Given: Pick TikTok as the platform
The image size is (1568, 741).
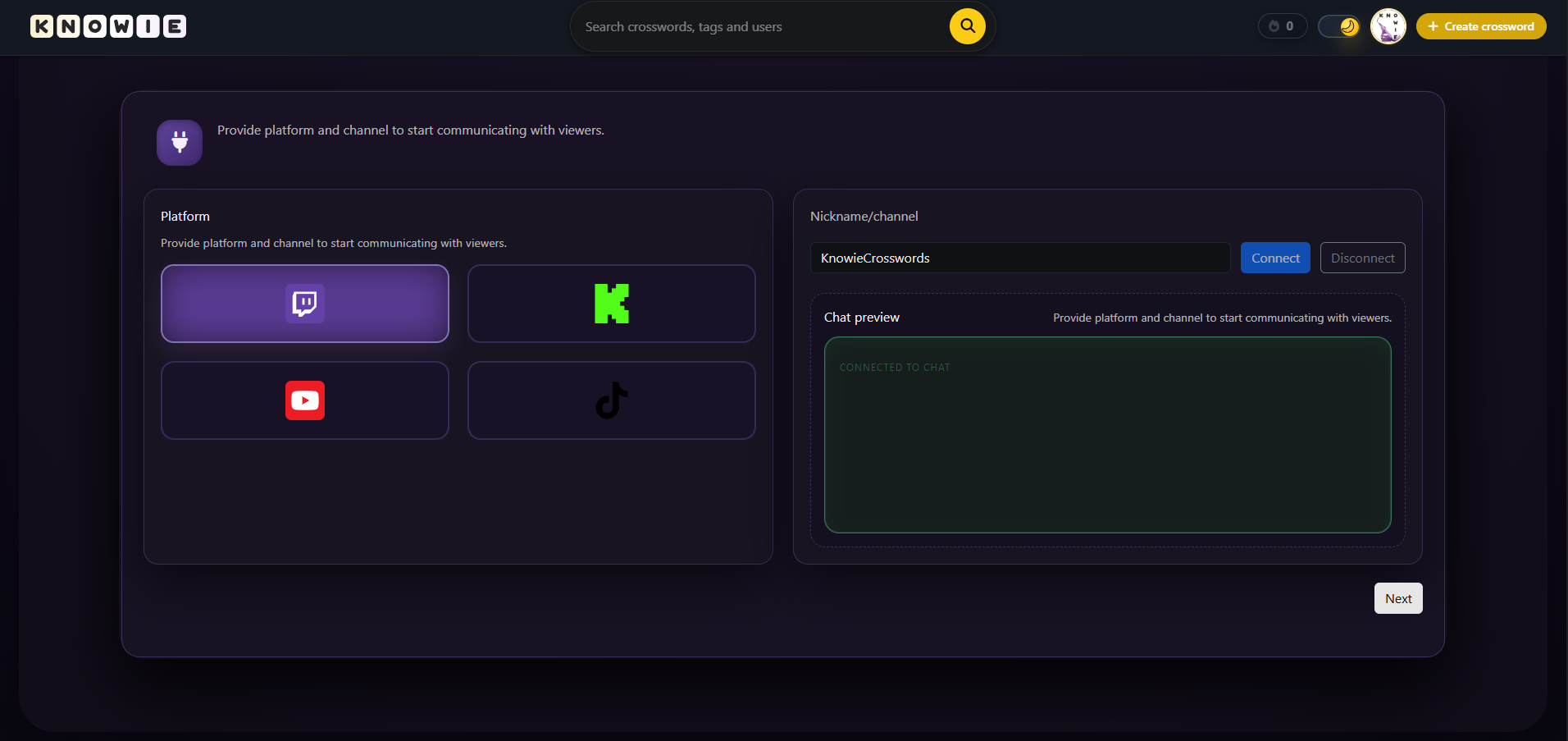Looking at the screenshot, I should [x=611, y=400].
